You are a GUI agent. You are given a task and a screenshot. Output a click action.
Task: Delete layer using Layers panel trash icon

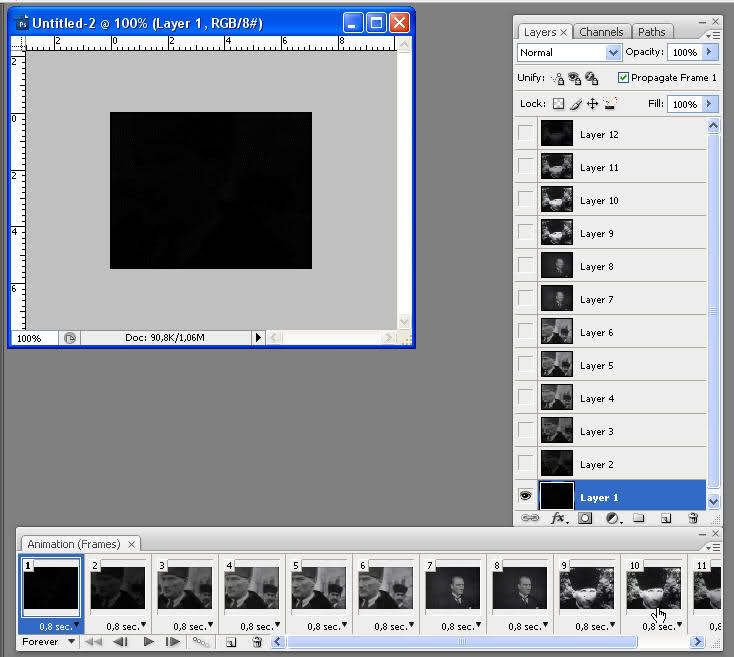pyautogui.click(x=693, y=518)
